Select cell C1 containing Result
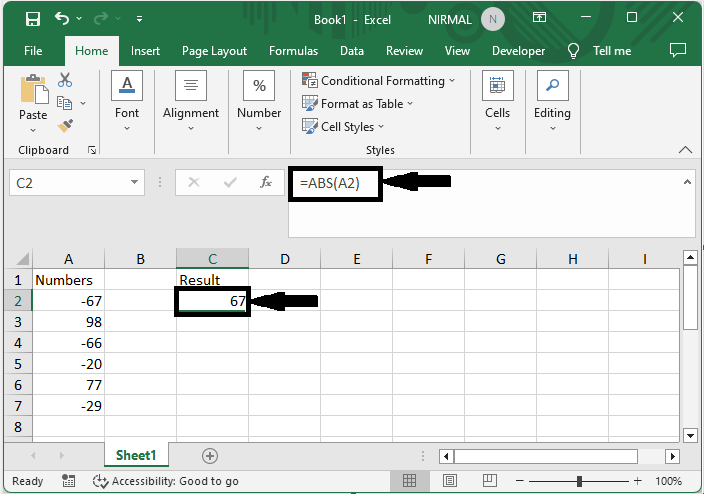 click(x=212, y=279)
